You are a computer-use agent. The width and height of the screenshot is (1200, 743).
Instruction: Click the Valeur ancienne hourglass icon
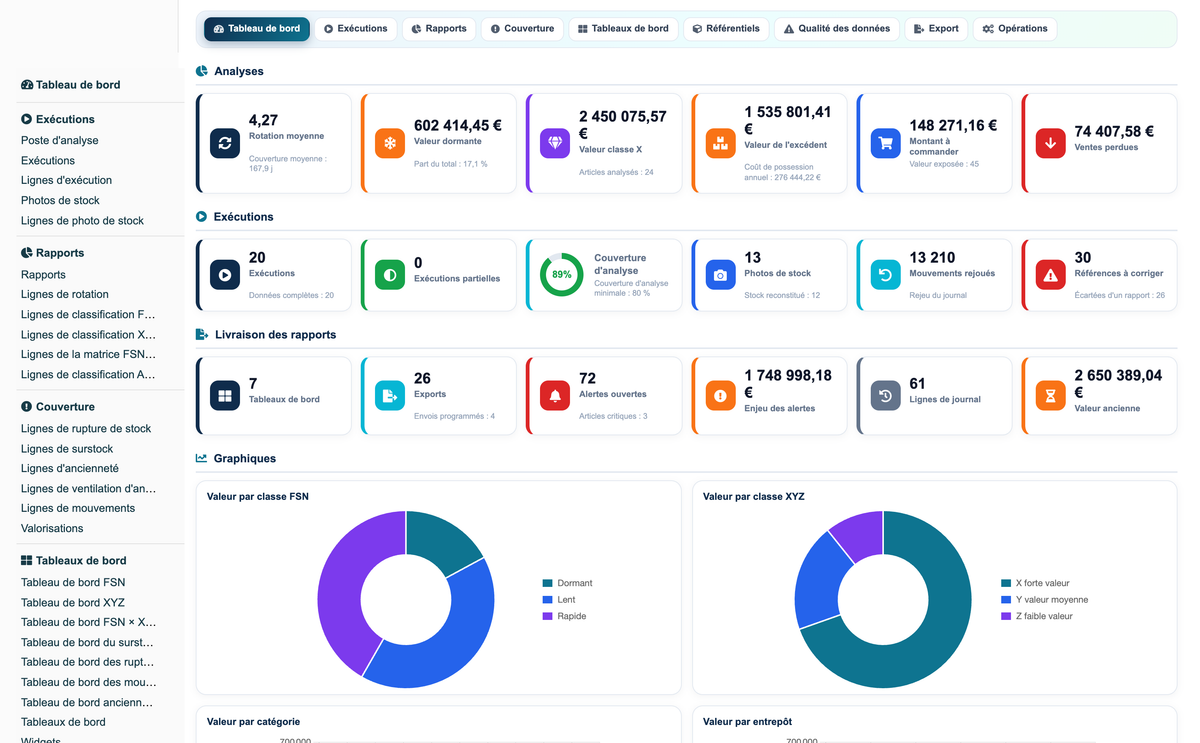pos(1050,396)
